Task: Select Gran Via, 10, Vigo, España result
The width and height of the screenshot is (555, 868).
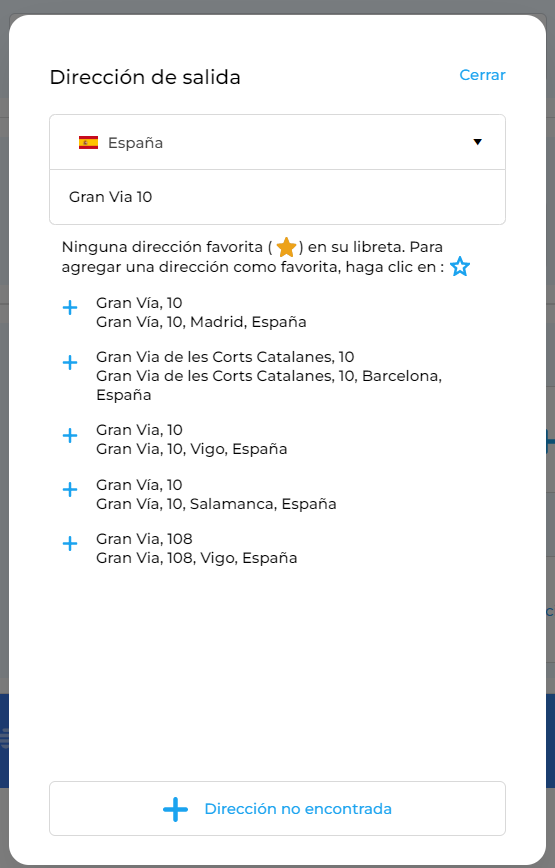Action: pos(191,440)
